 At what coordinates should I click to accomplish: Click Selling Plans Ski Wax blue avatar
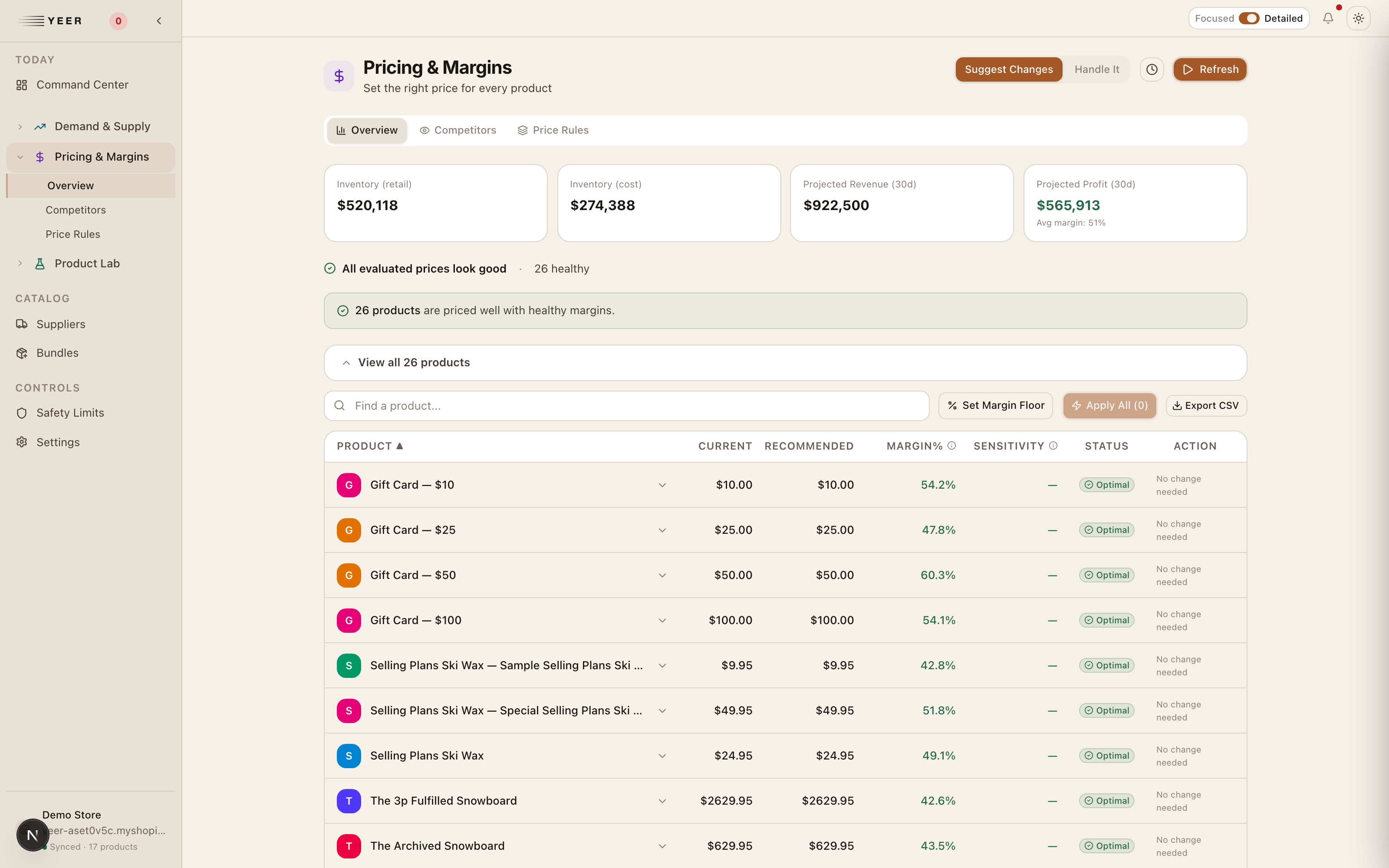[x=349, y=756]
